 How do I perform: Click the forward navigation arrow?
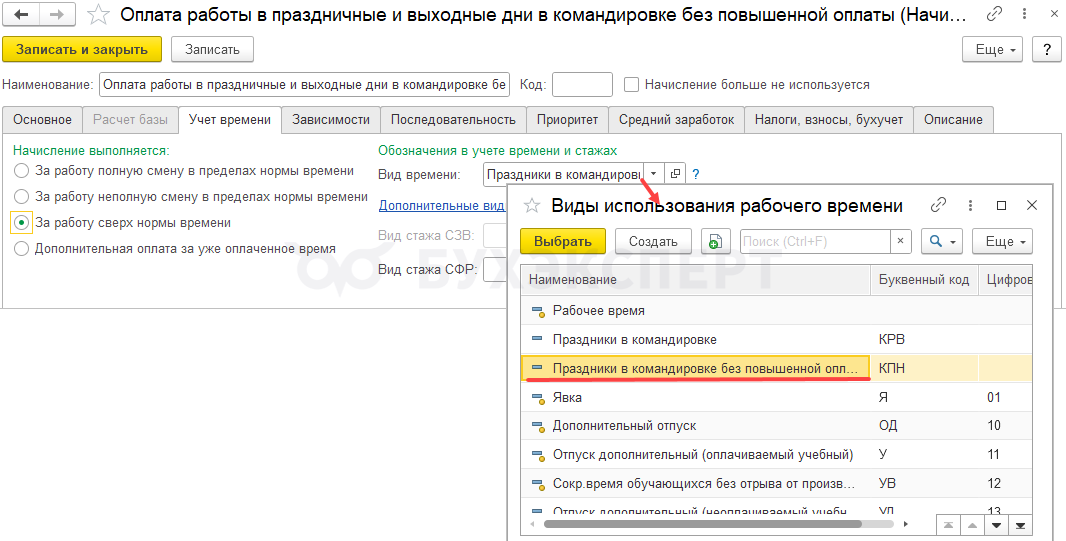click(56, 15)
